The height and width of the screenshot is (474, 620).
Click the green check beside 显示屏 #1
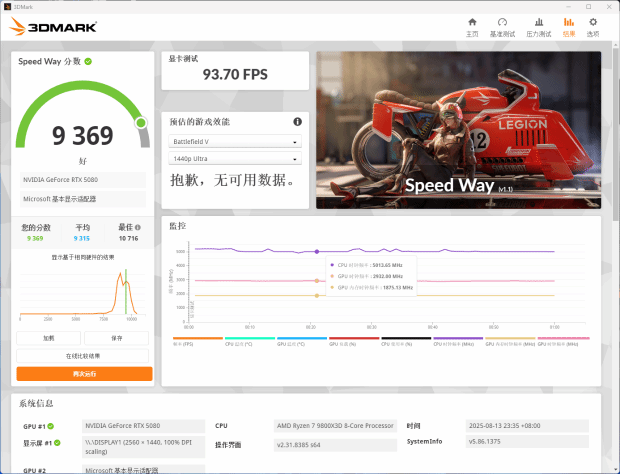pos(57,443)
